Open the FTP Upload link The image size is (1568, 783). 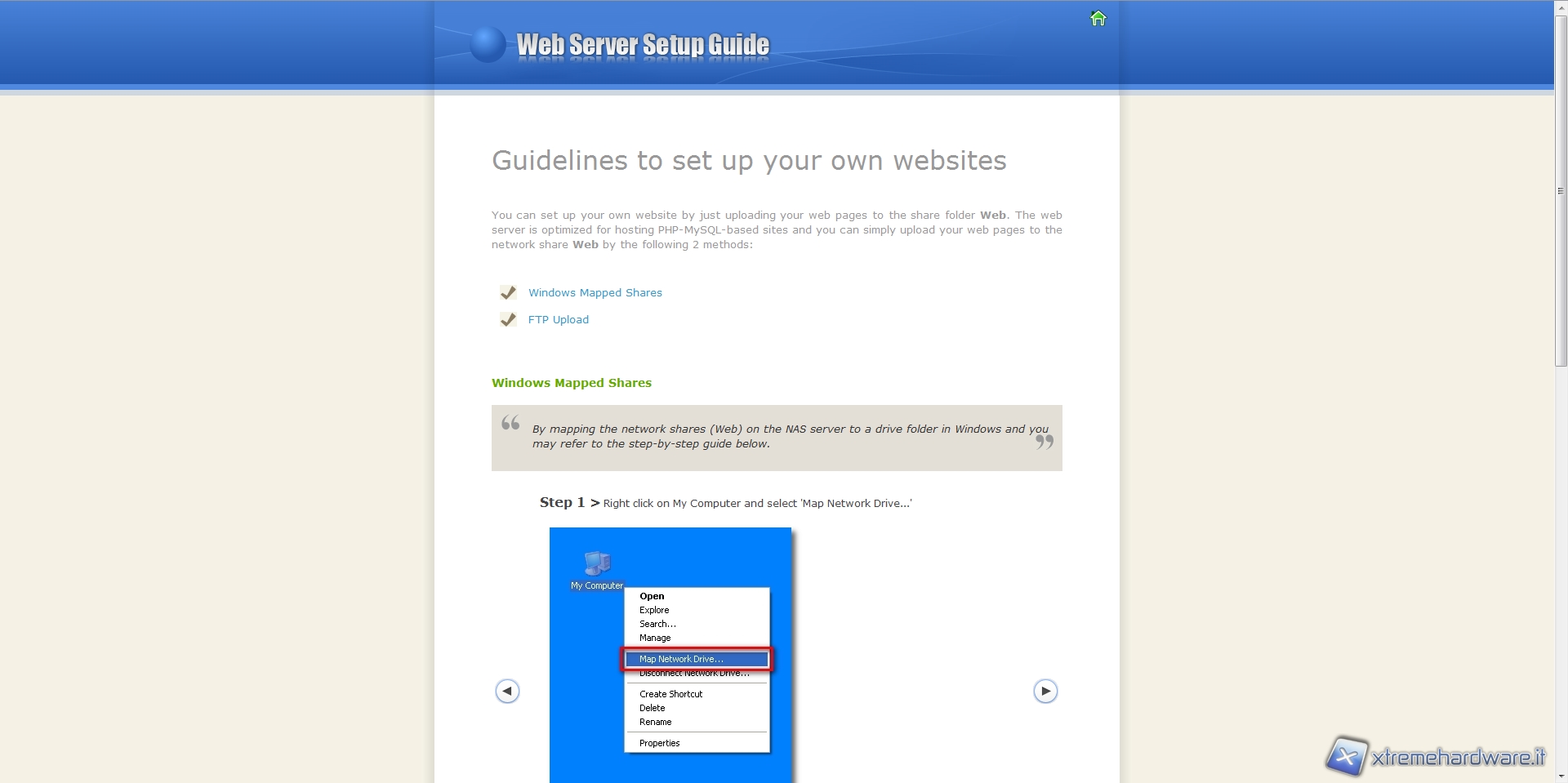tap(558, 320)
